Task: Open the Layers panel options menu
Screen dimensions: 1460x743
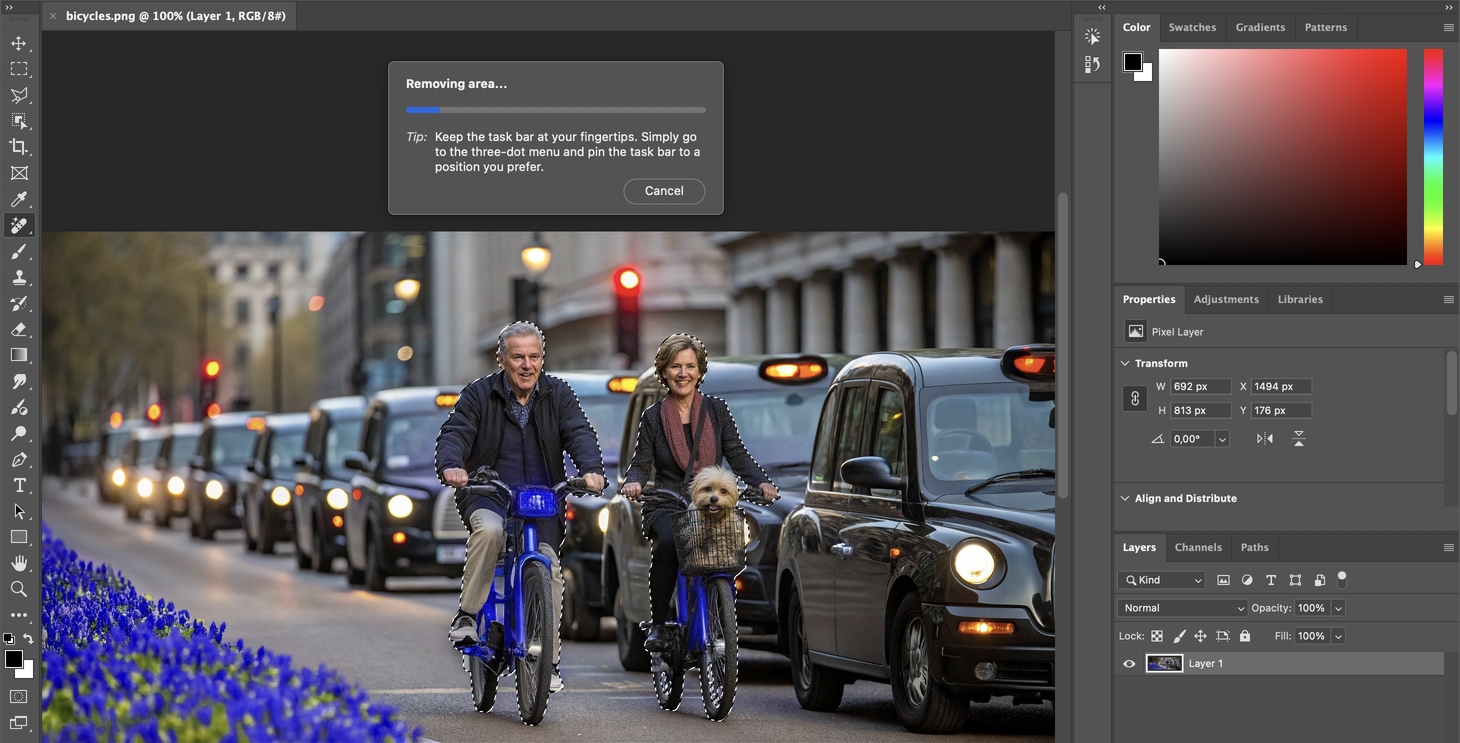Action: [x=1448, y=547]
